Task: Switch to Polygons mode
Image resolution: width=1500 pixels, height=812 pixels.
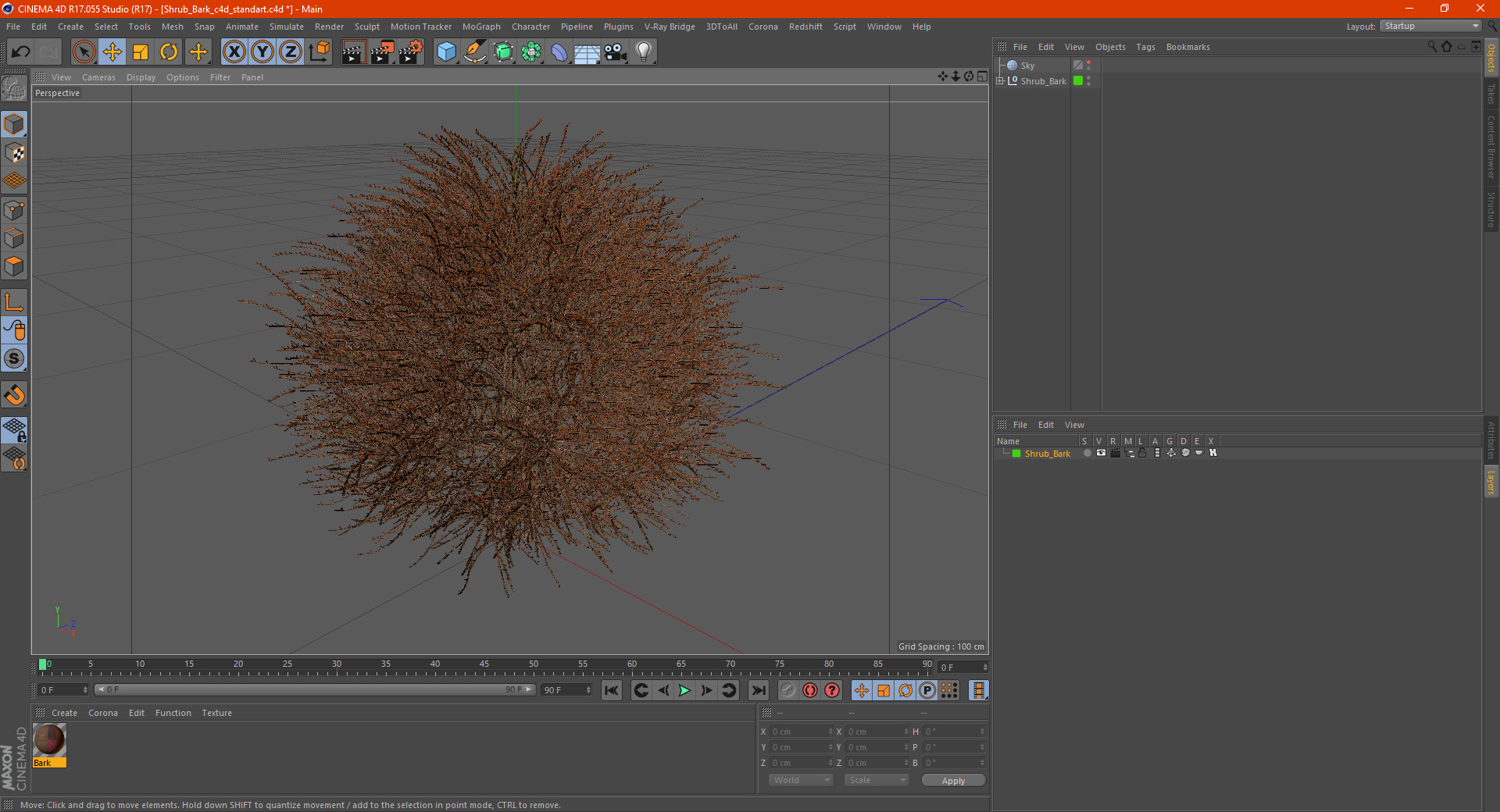Action: click(x=14, y=266)
